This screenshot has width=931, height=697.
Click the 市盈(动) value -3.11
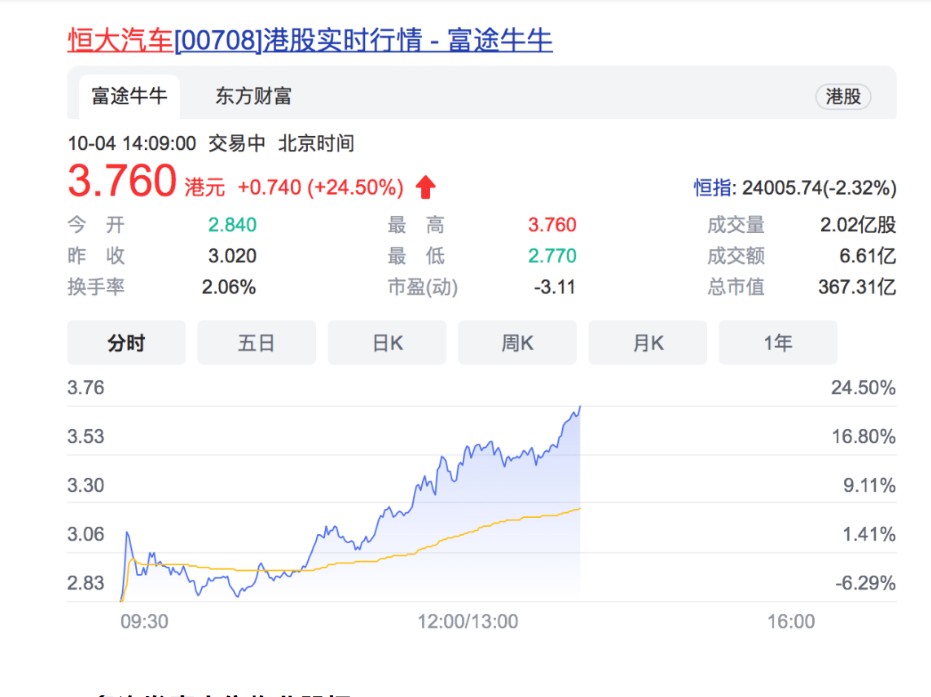pos(555,287)
